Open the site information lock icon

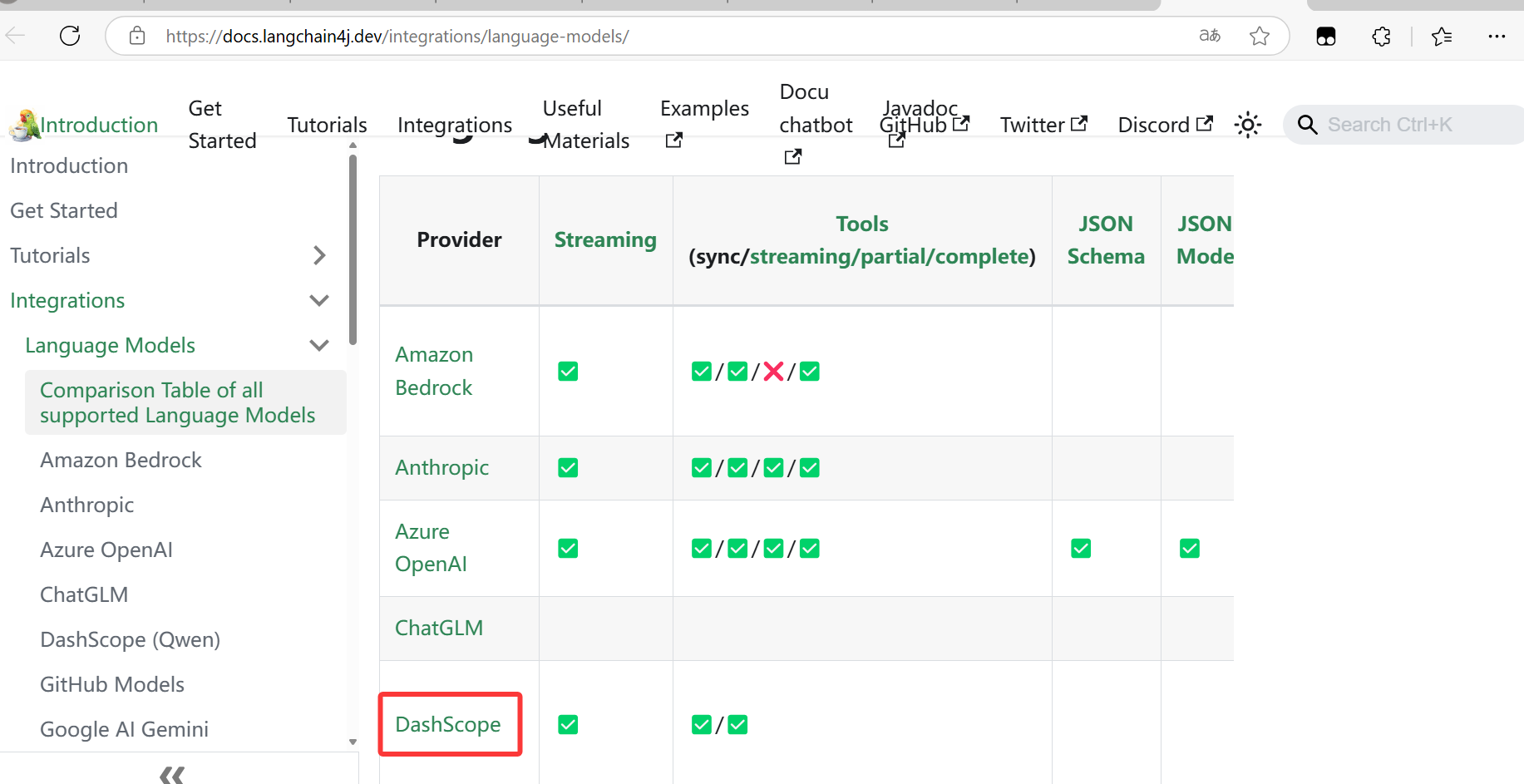[x=137, y=36]
